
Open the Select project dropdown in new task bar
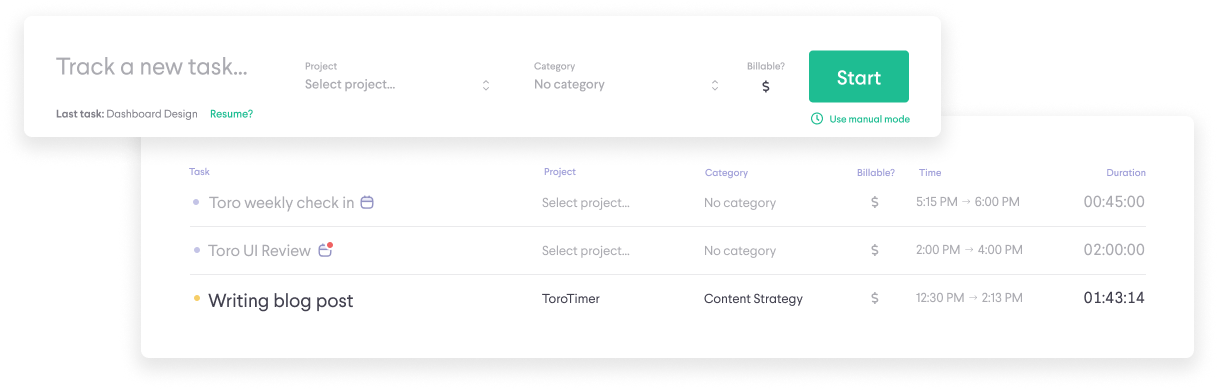click(398, 85)
